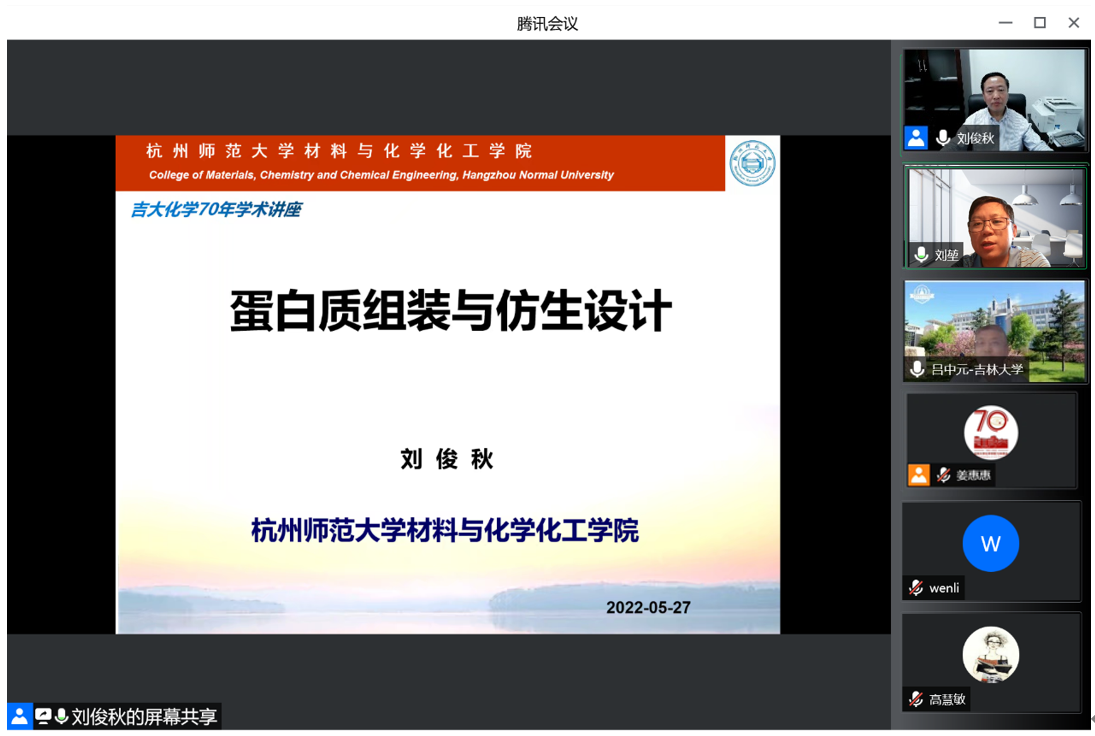Screen dimensions: 1095x736
Task: Maximize the 腾讯会议 window
Action: 1040,22
